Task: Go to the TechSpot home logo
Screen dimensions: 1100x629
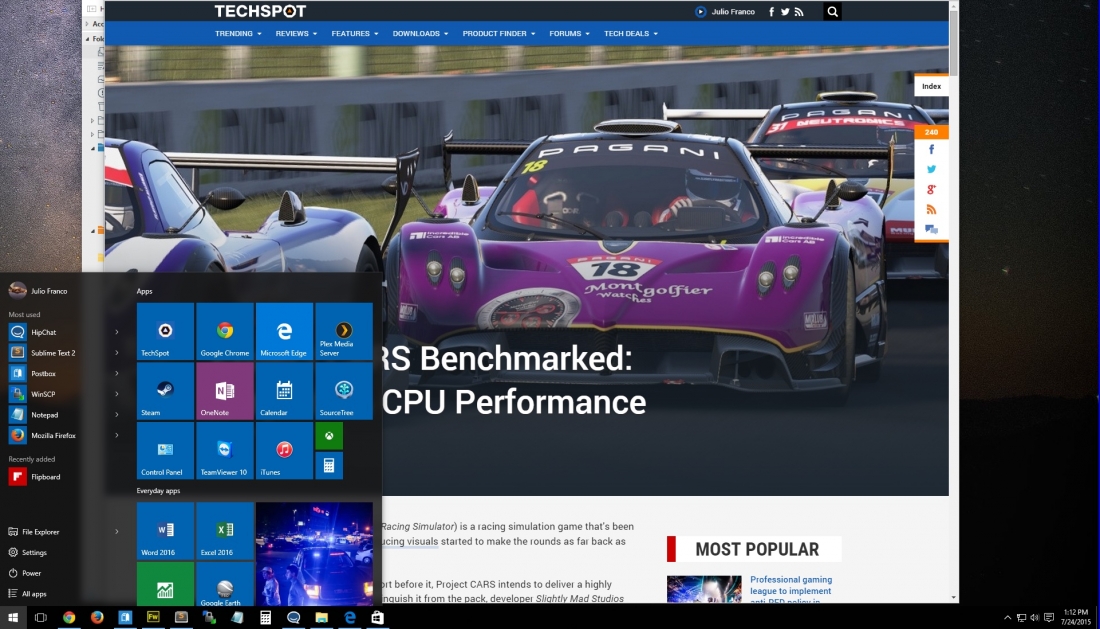Action: pos(260,11)
